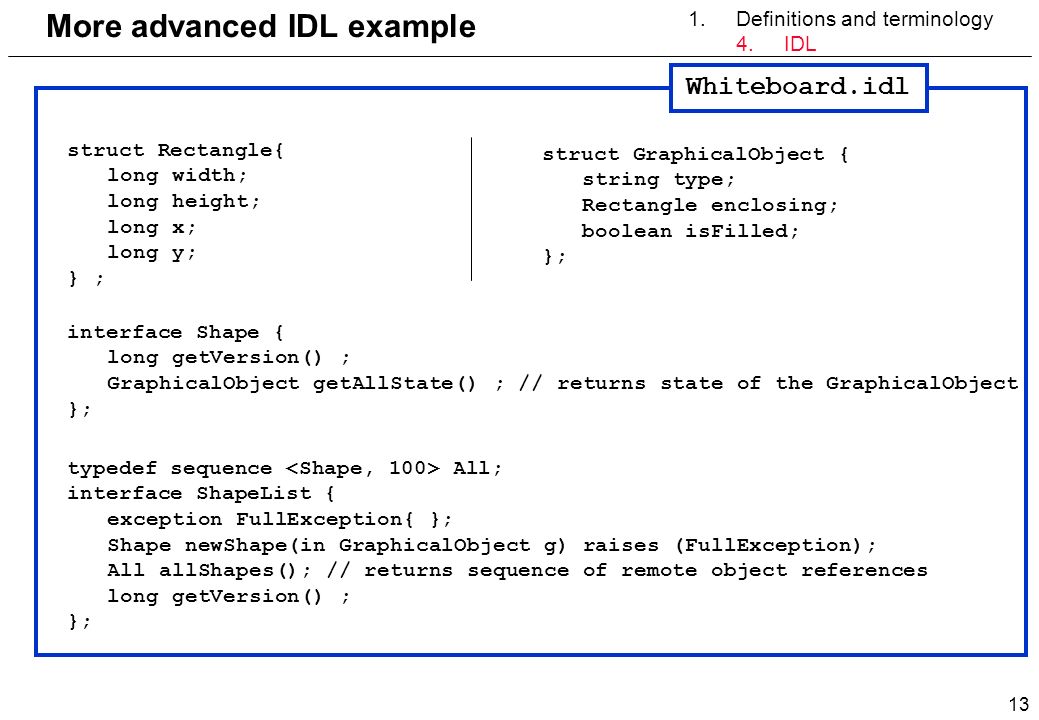
Task: Click the slide title 'More advanced IDL example'
Action: pyautogui.click(x=261, y=27)
